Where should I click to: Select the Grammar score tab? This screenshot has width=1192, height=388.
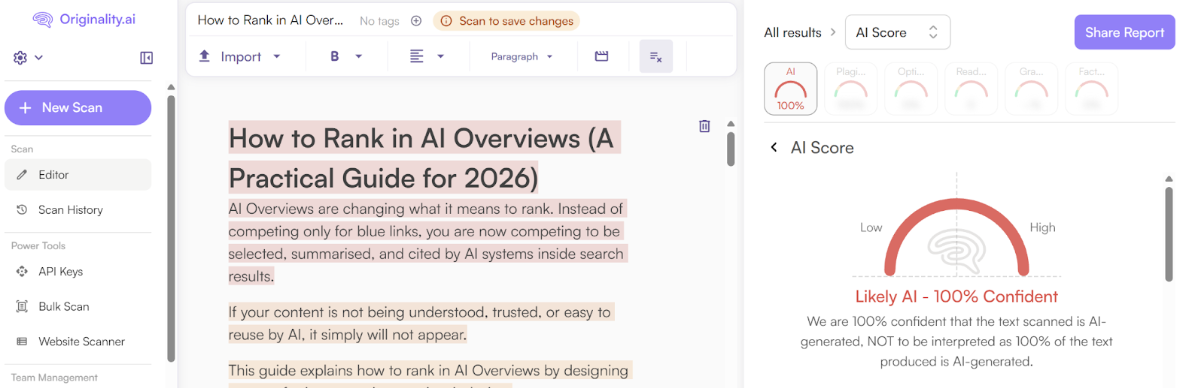[1032, 89]
